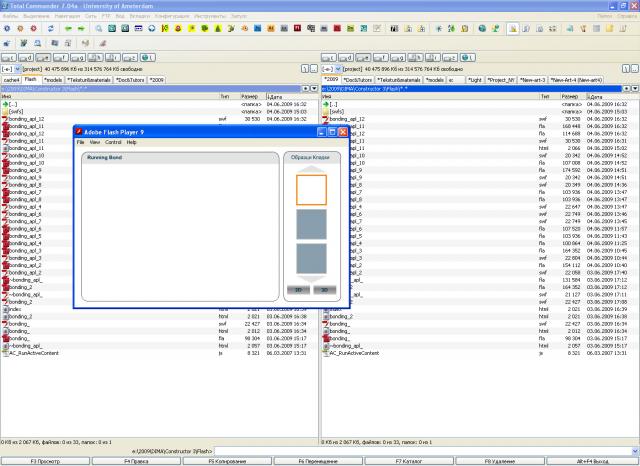Image resolution: width=640 pixels, height=466 pixels.
Task: Open left panel favorites star button
Action: (x=306, y=89)
